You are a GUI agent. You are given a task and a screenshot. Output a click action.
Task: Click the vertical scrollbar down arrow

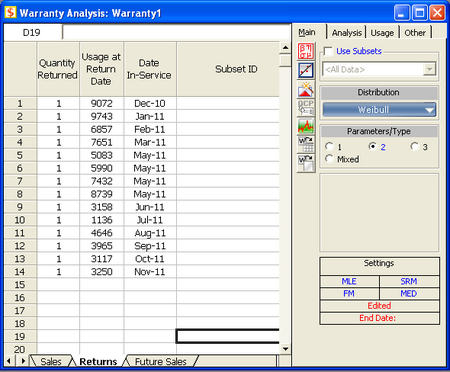pyautogui.click(x=285, y=349)
